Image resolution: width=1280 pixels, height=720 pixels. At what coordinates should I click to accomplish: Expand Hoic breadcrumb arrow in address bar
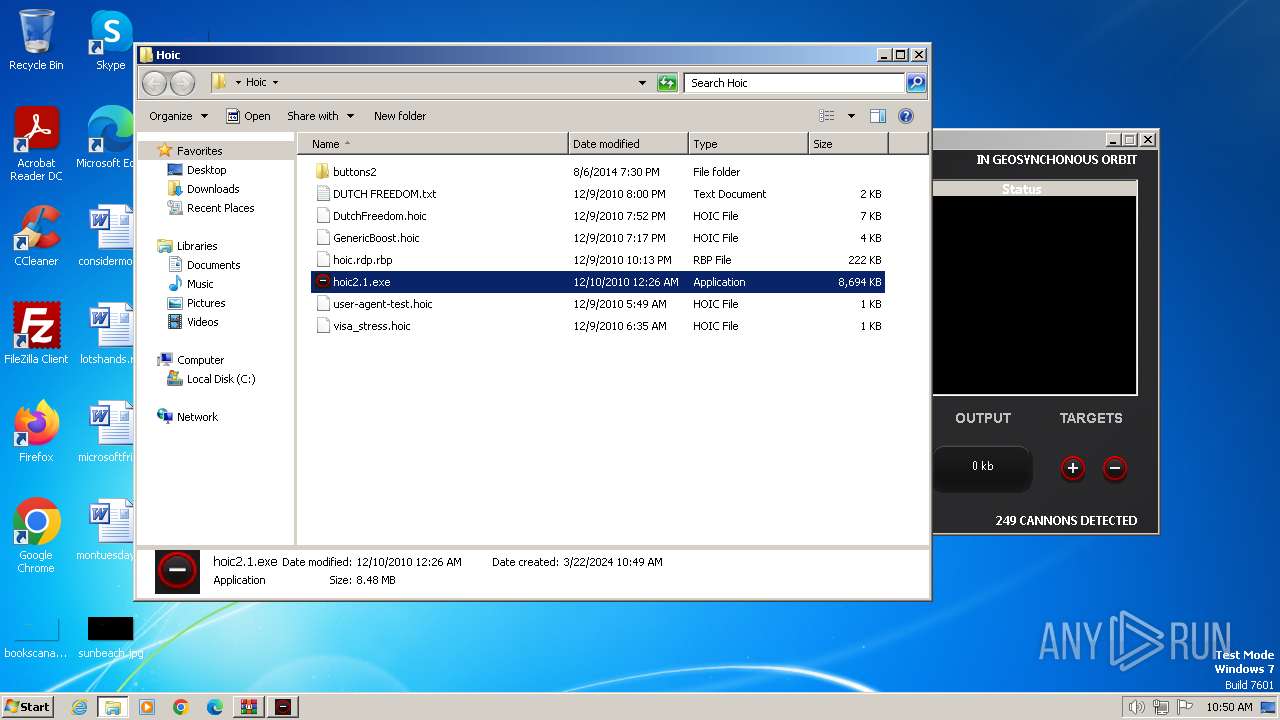tap(275, 83)
